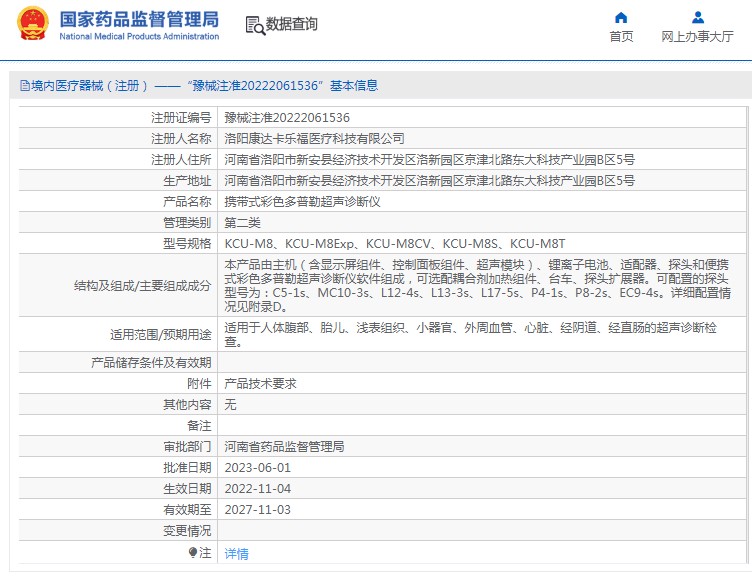Viewport: 752px width, 581px height.
Task: Select the 数据查询 heading text
Action: tap(292, 24)
